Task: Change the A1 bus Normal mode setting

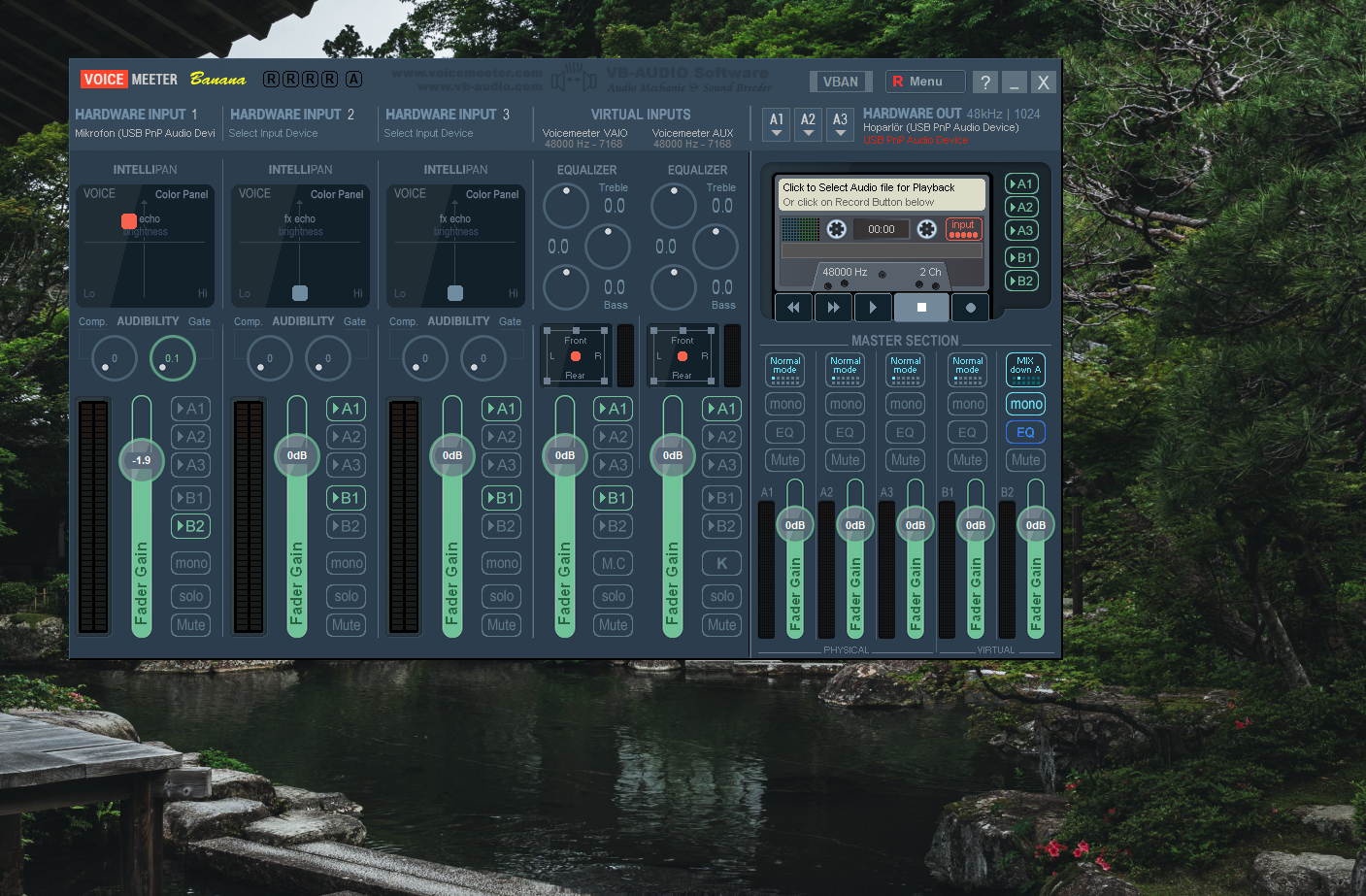Action: 785,369
